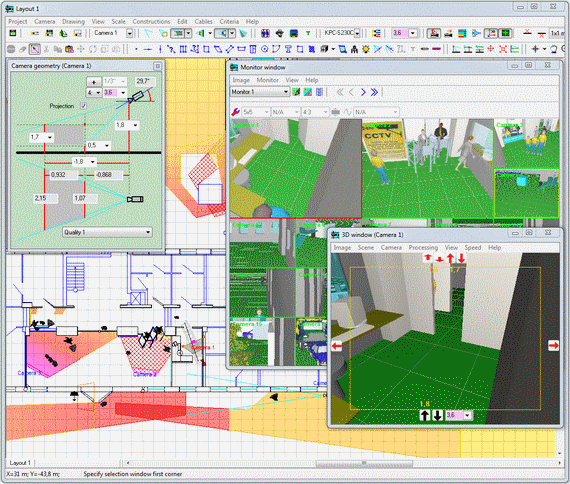The width and height of the screenshot is (570, 484).
Task: Open Scene menu in 3D window
Action: pyautogui.click(x=366, y=248)
